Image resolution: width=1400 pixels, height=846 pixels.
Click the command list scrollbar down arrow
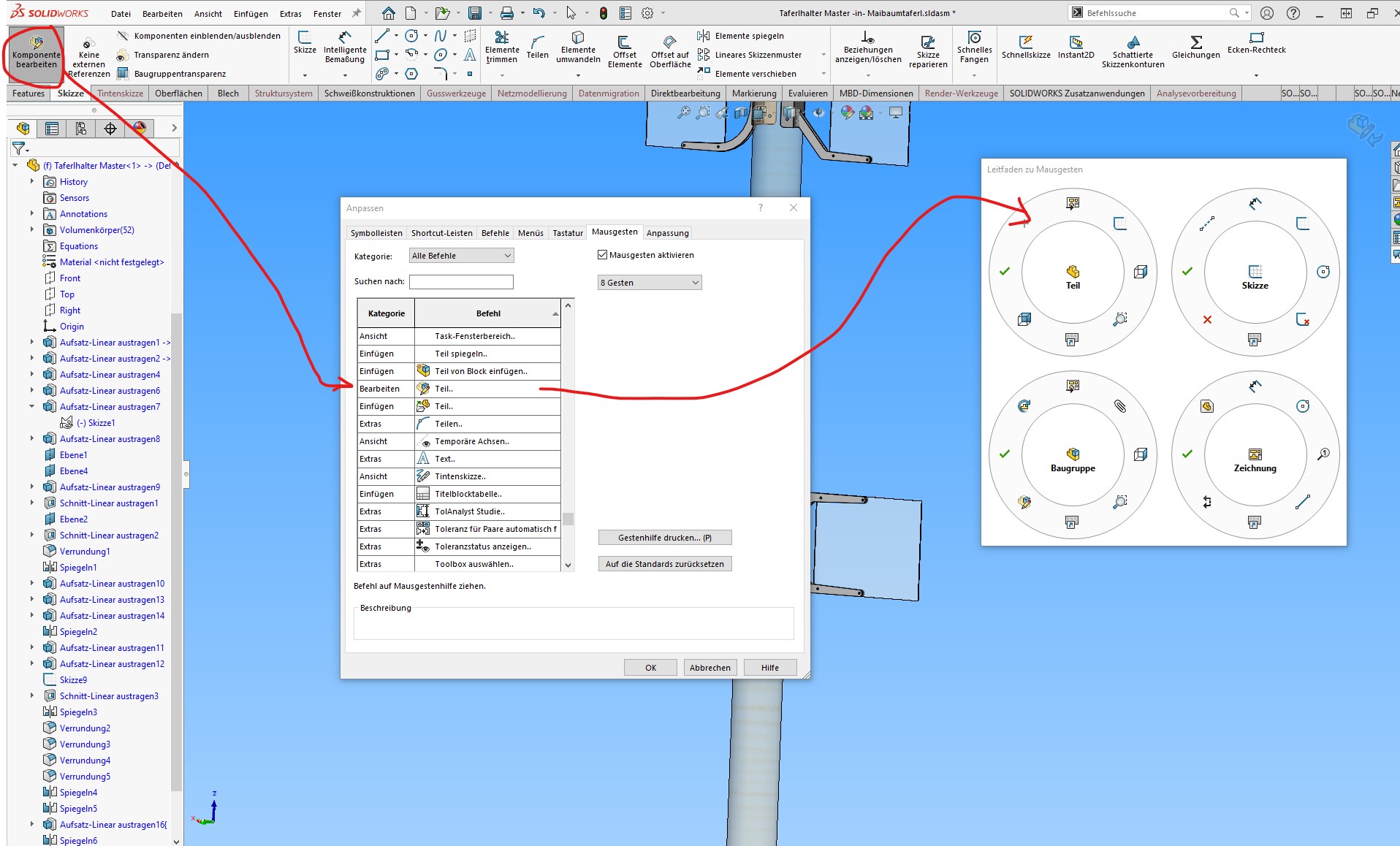pos(568,565)
